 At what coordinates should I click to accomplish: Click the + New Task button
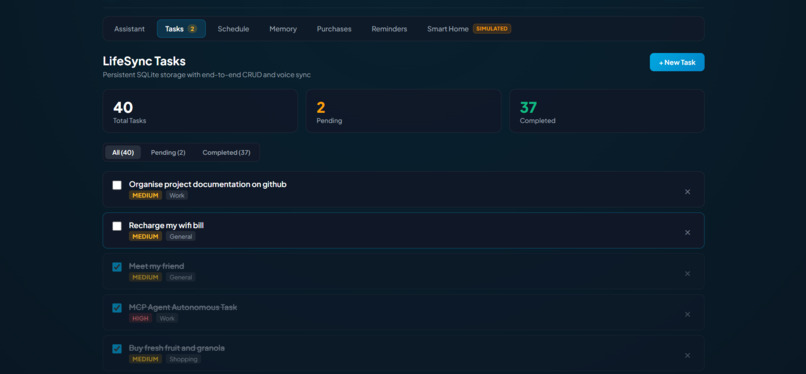click(x=677, y=62)
